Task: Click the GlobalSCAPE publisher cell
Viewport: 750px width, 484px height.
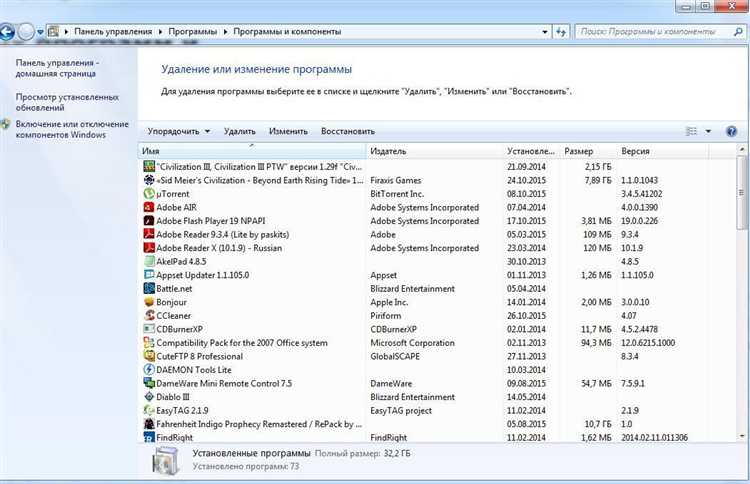Action: 395,356
